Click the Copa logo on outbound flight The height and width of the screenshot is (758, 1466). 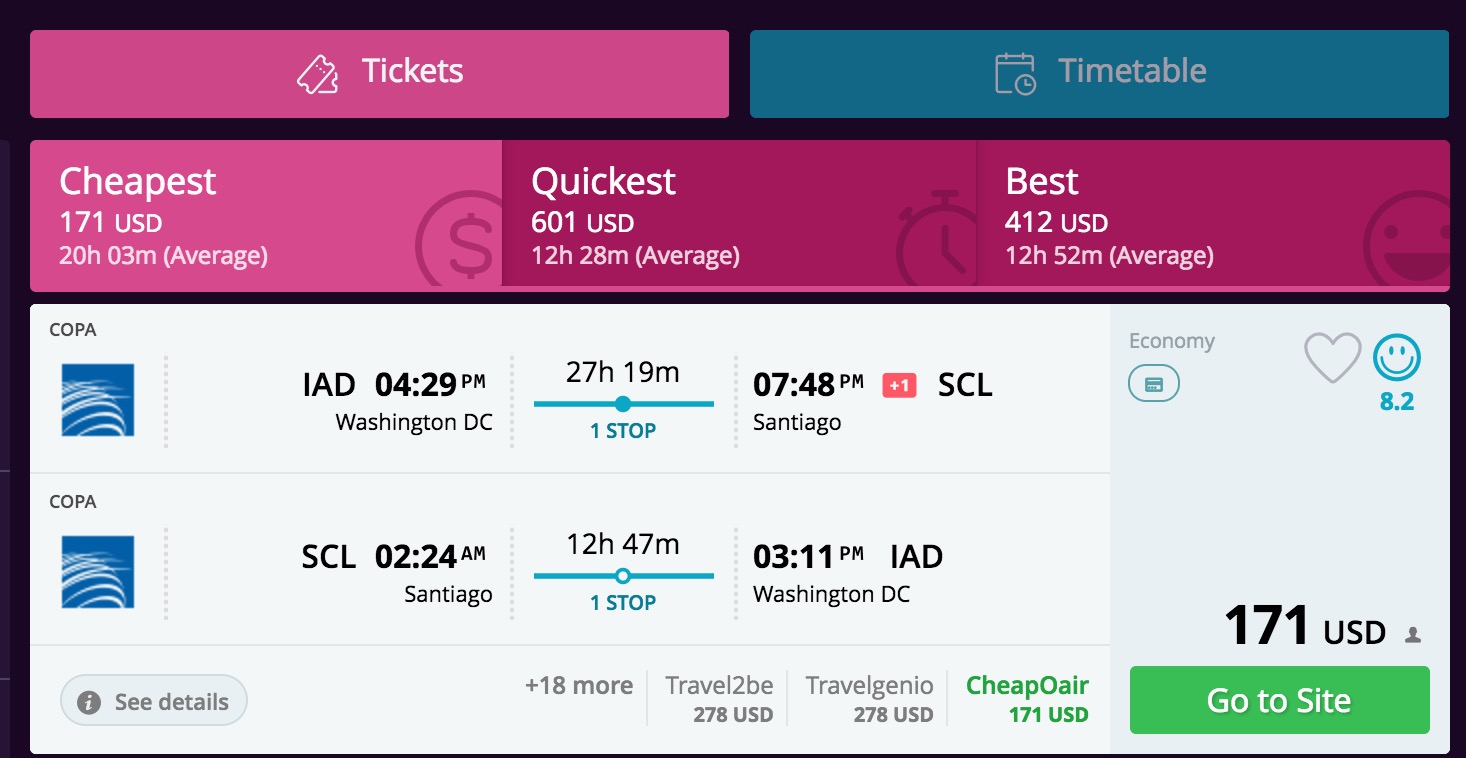point(98,400)
